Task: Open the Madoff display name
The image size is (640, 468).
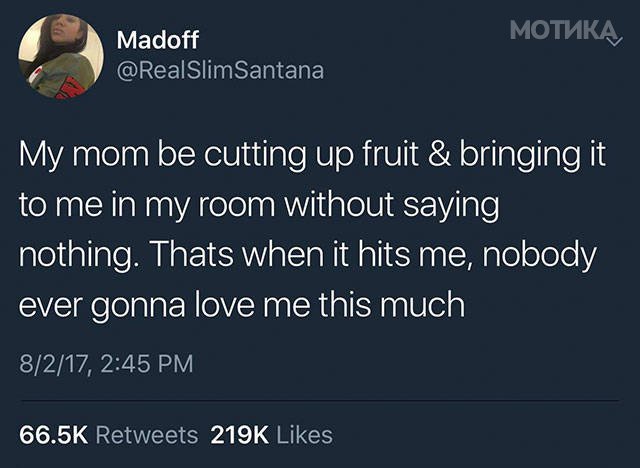Action: point(158,40)
